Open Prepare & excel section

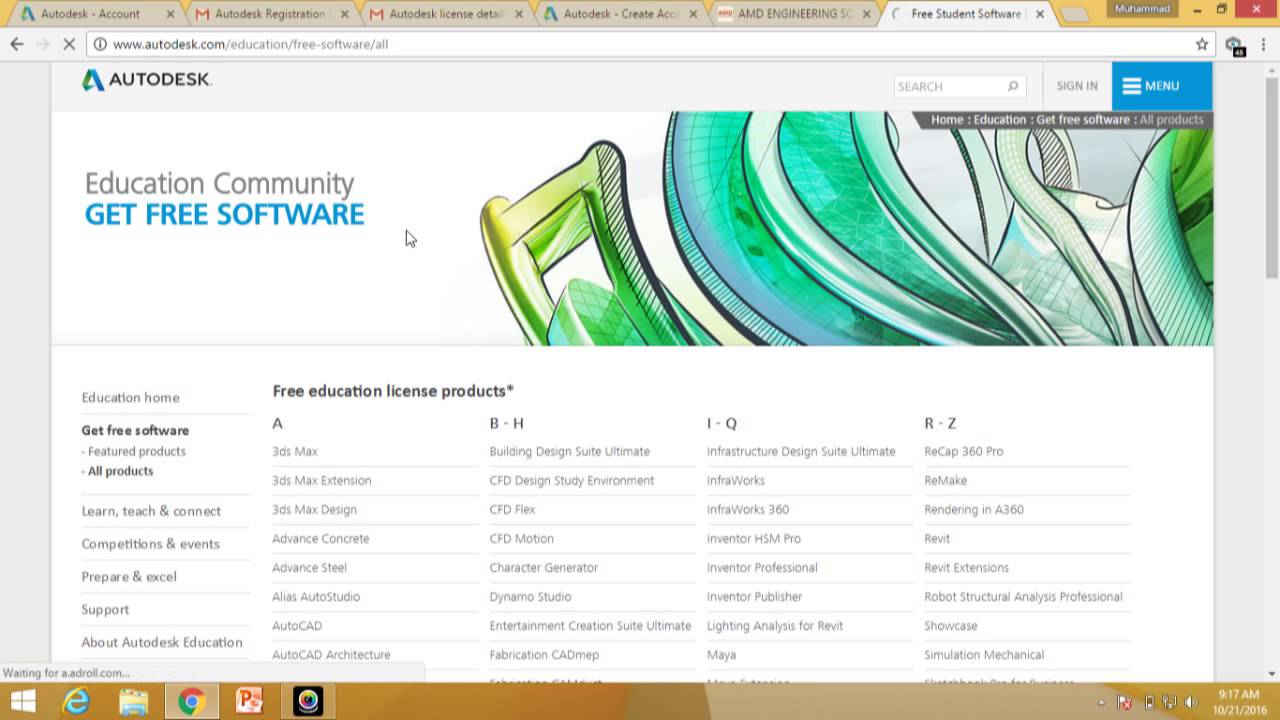tap(129, 577)
